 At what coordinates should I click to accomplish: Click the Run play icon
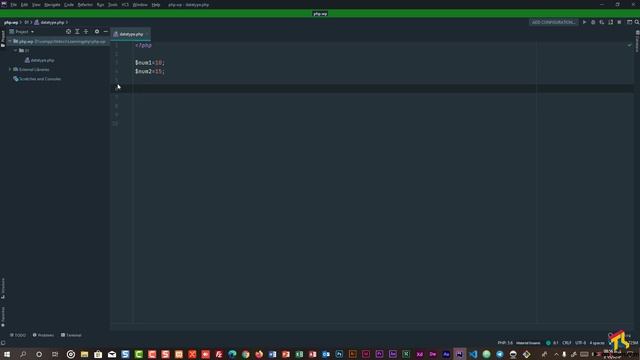pos(584,22)
